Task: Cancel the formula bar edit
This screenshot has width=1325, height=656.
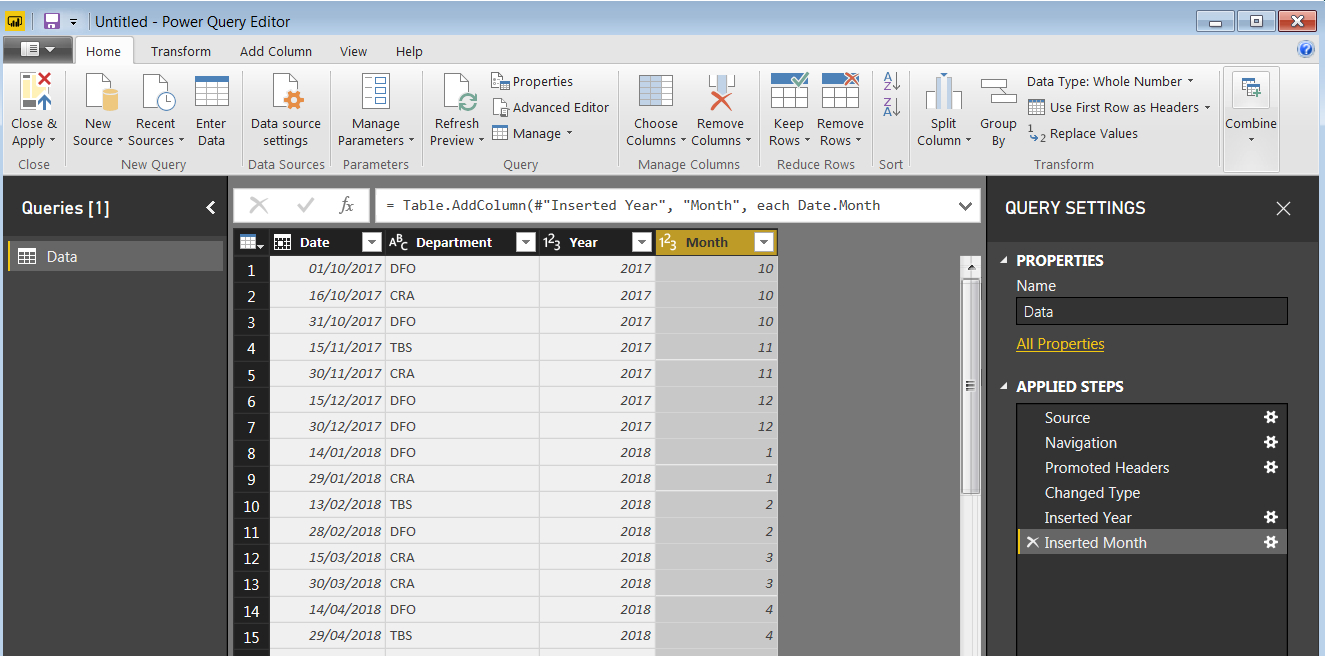Action: click(259, 205)
